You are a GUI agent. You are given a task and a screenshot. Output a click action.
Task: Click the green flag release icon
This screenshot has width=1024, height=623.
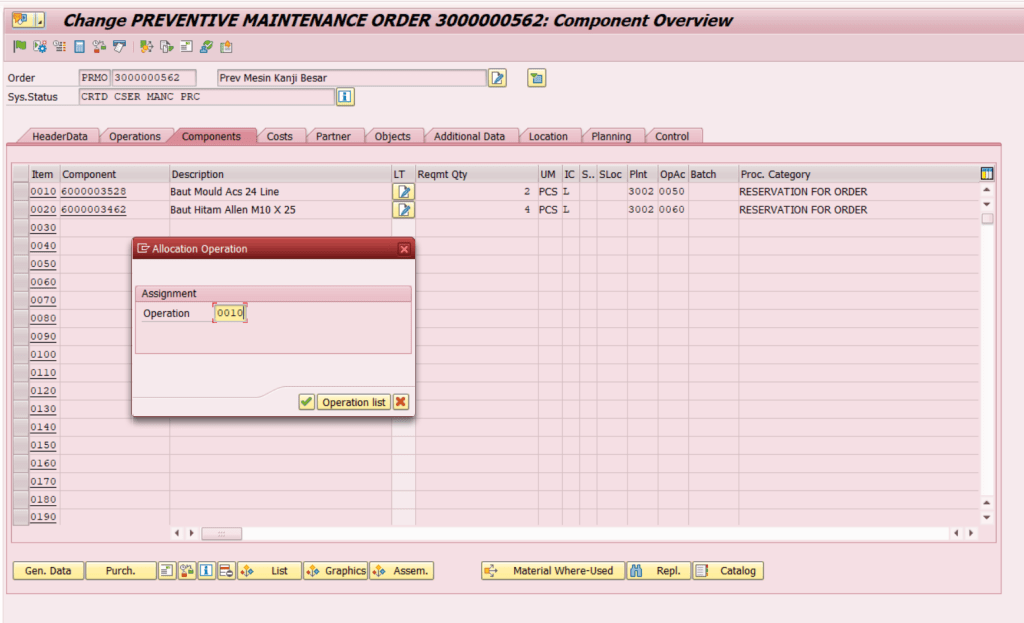click(19, 46)
